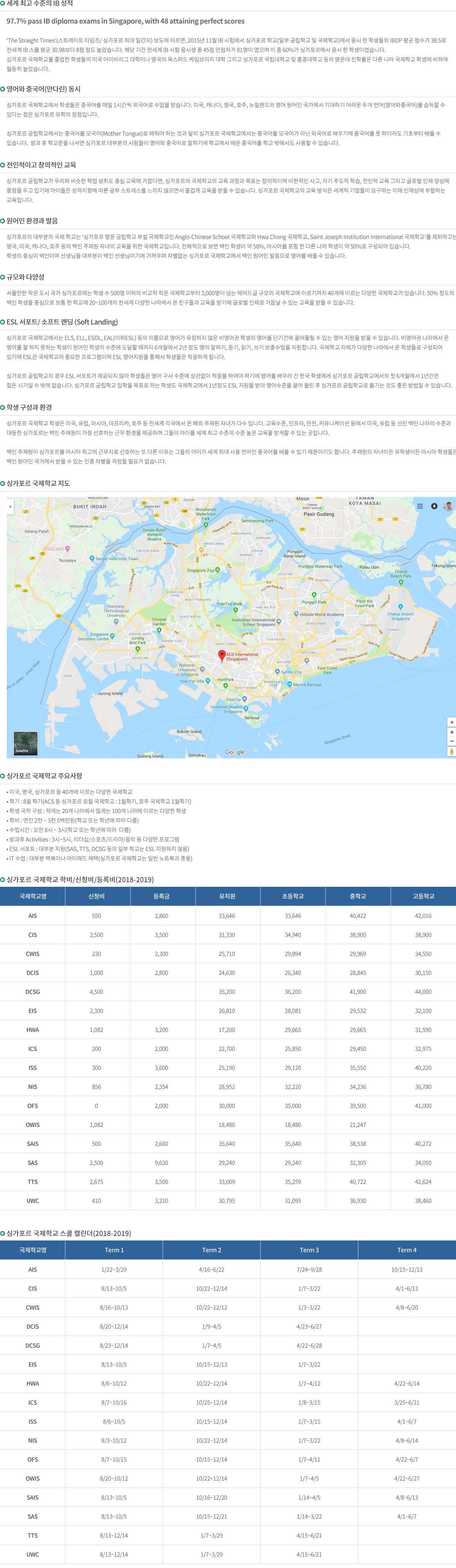Screen dimensions: 456x1568
Task: Click the '7/24~9/28' calendar cell
Action: (309, 1269)
